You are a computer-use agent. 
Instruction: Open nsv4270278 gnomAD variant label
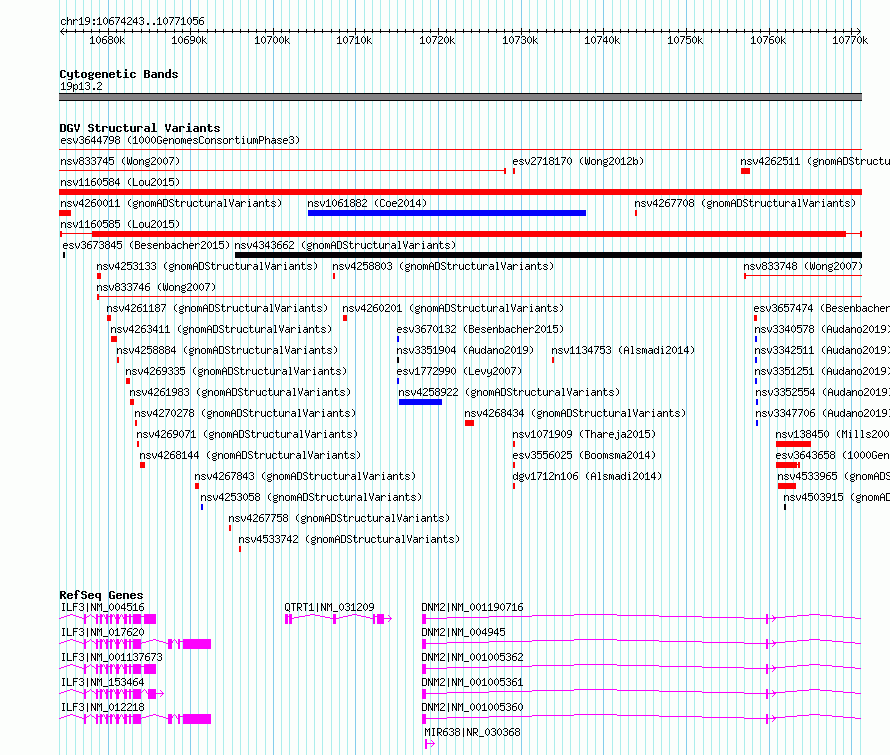245,413
